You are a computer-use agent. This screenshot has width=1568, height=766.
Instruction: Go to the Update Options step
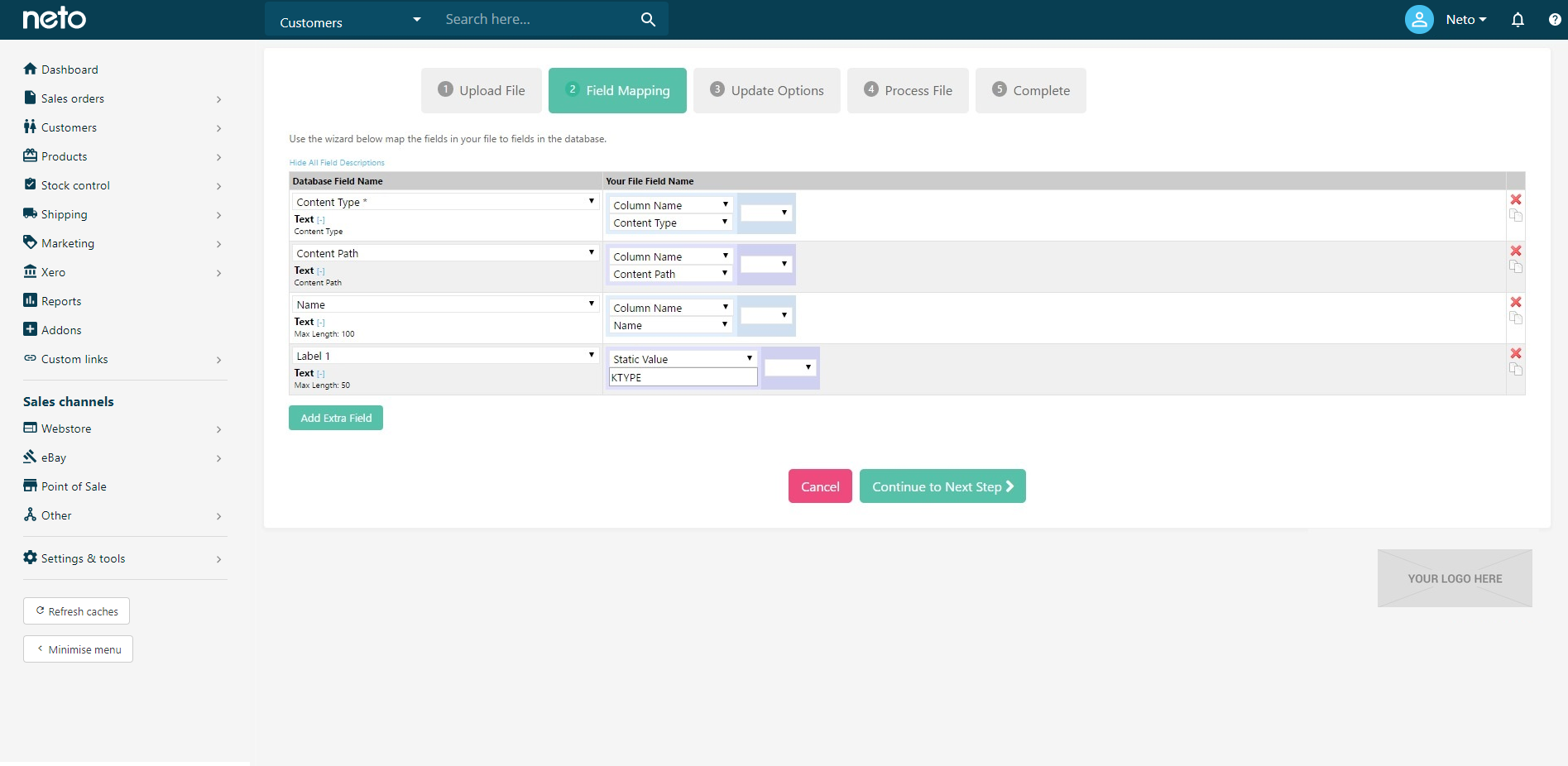(767, 90)
